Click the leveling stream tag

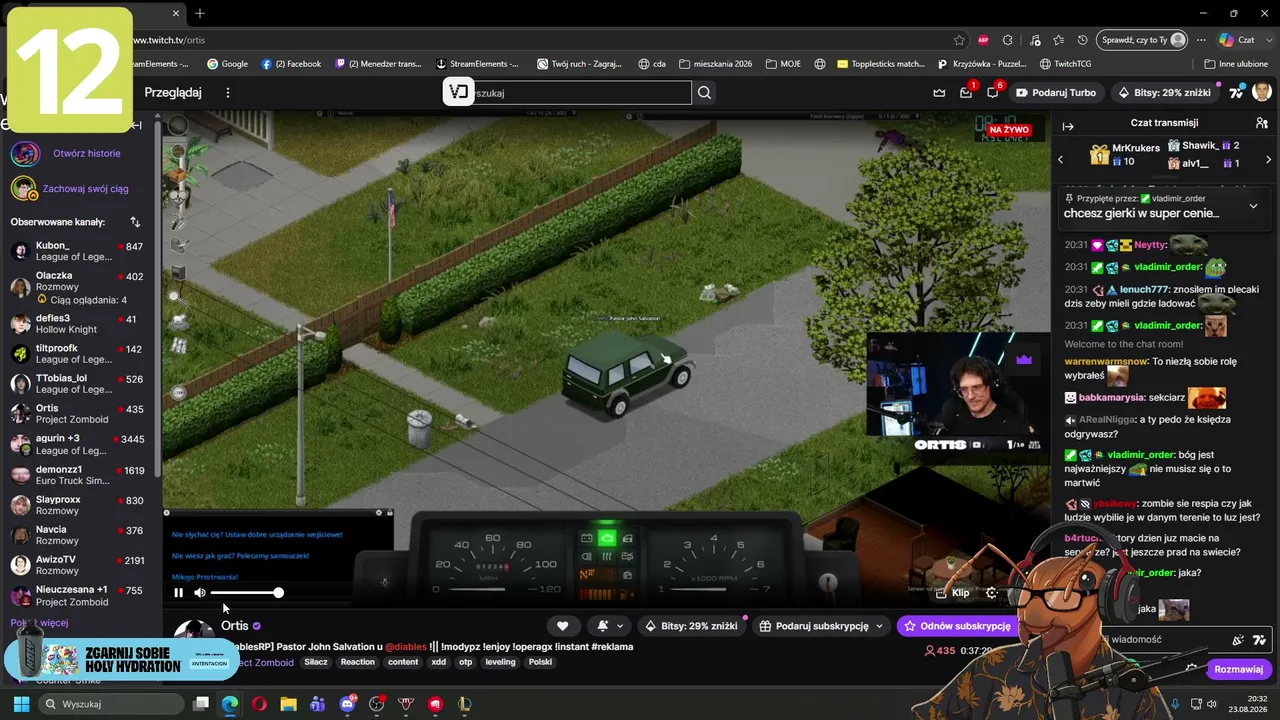(500, 662)
